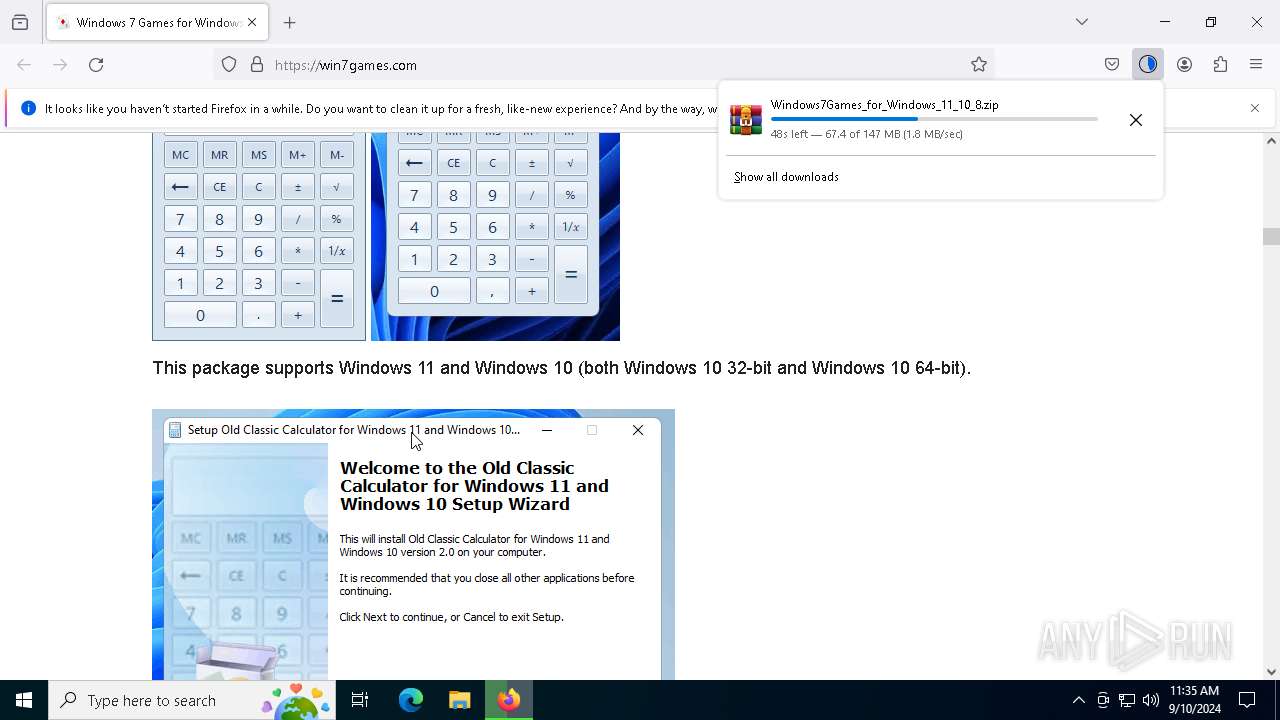Show all downloads
The width and height of the screenshot is (1280, 720).
click(x=786, y=177)
